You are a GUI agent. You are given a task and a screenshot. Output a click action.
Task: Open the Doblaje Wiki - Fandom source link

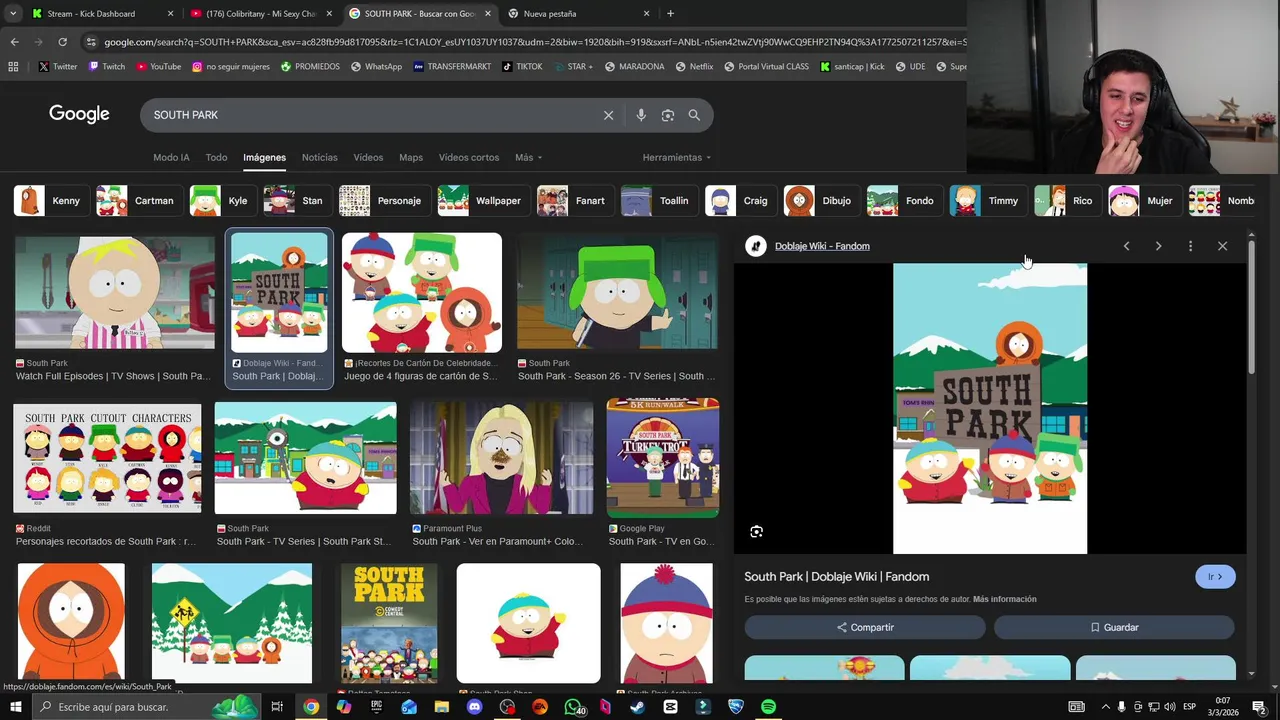pos(822,246)
